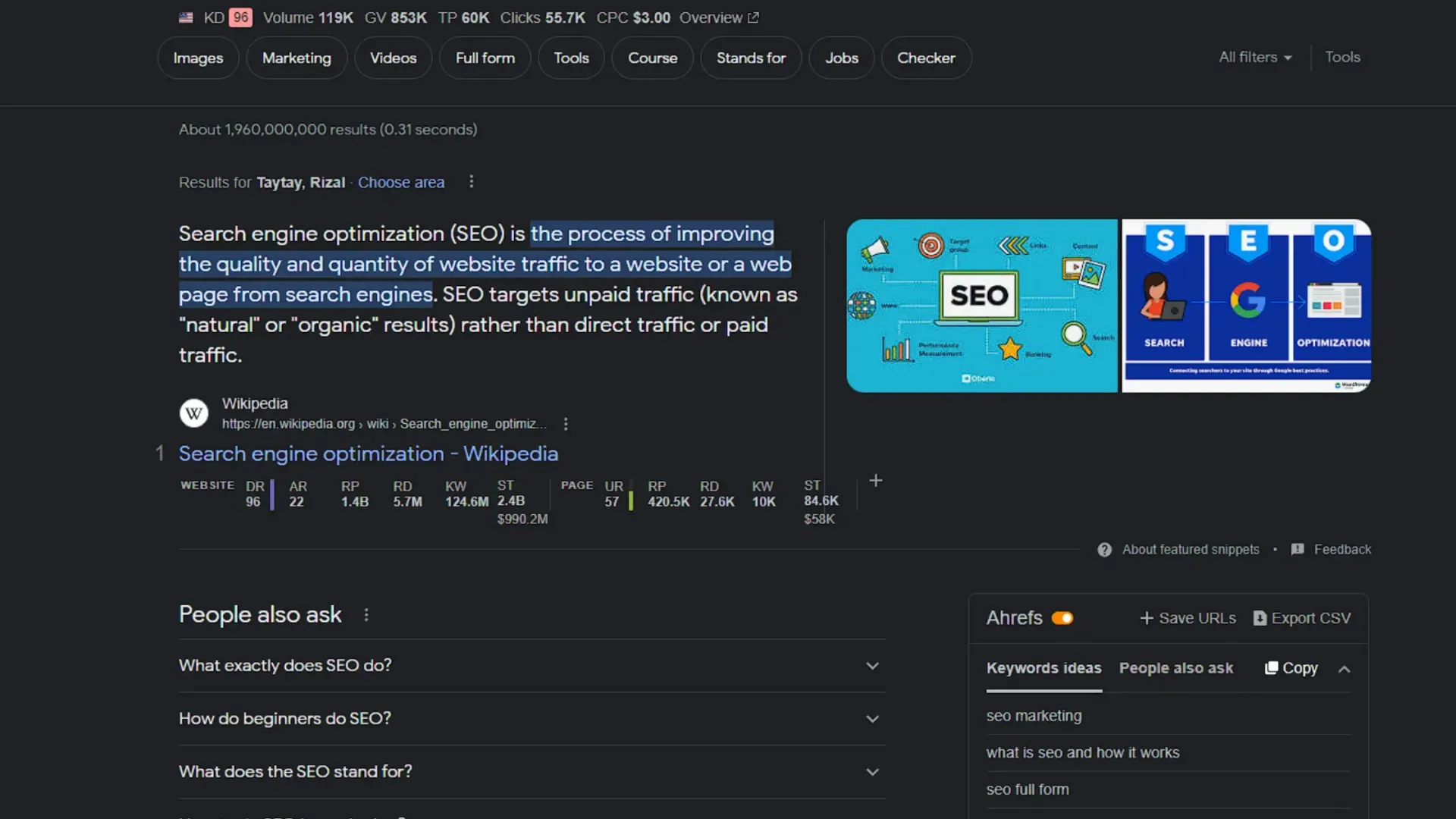
Task: Switch to the People also ask tab
Action: (1176, 668)
